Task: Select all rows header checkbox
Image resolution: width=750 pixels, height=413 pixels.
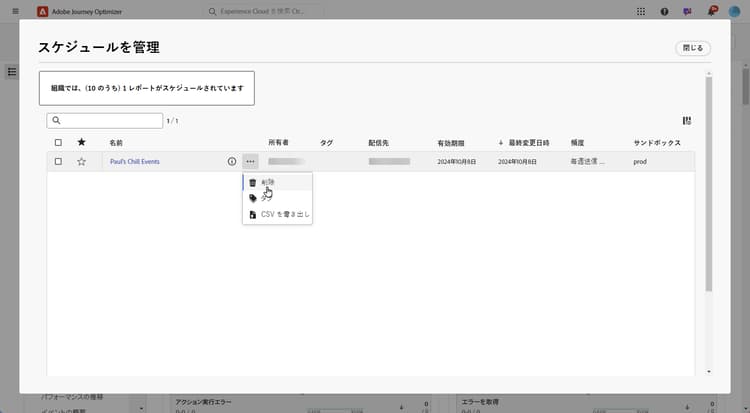Action: (x=58, y=143)
